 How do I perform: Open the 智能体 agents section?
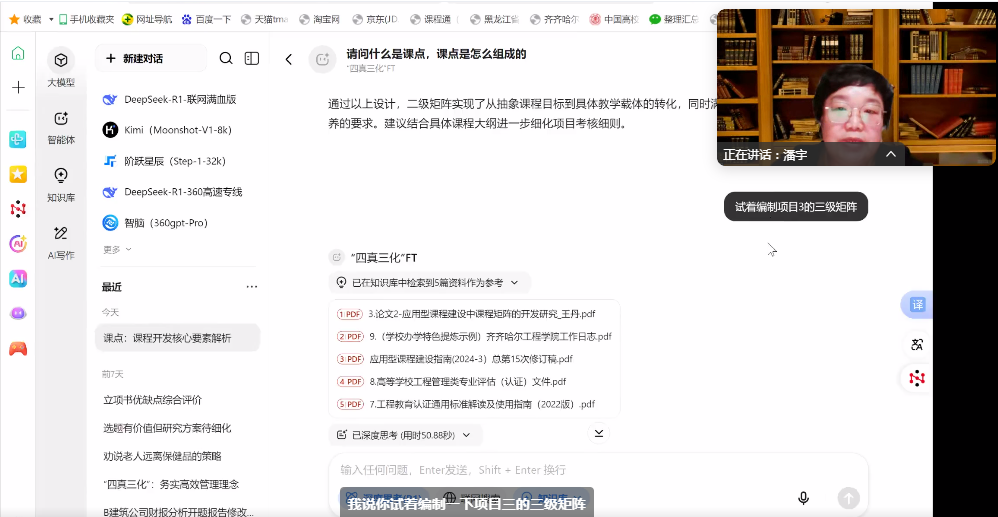61,127
